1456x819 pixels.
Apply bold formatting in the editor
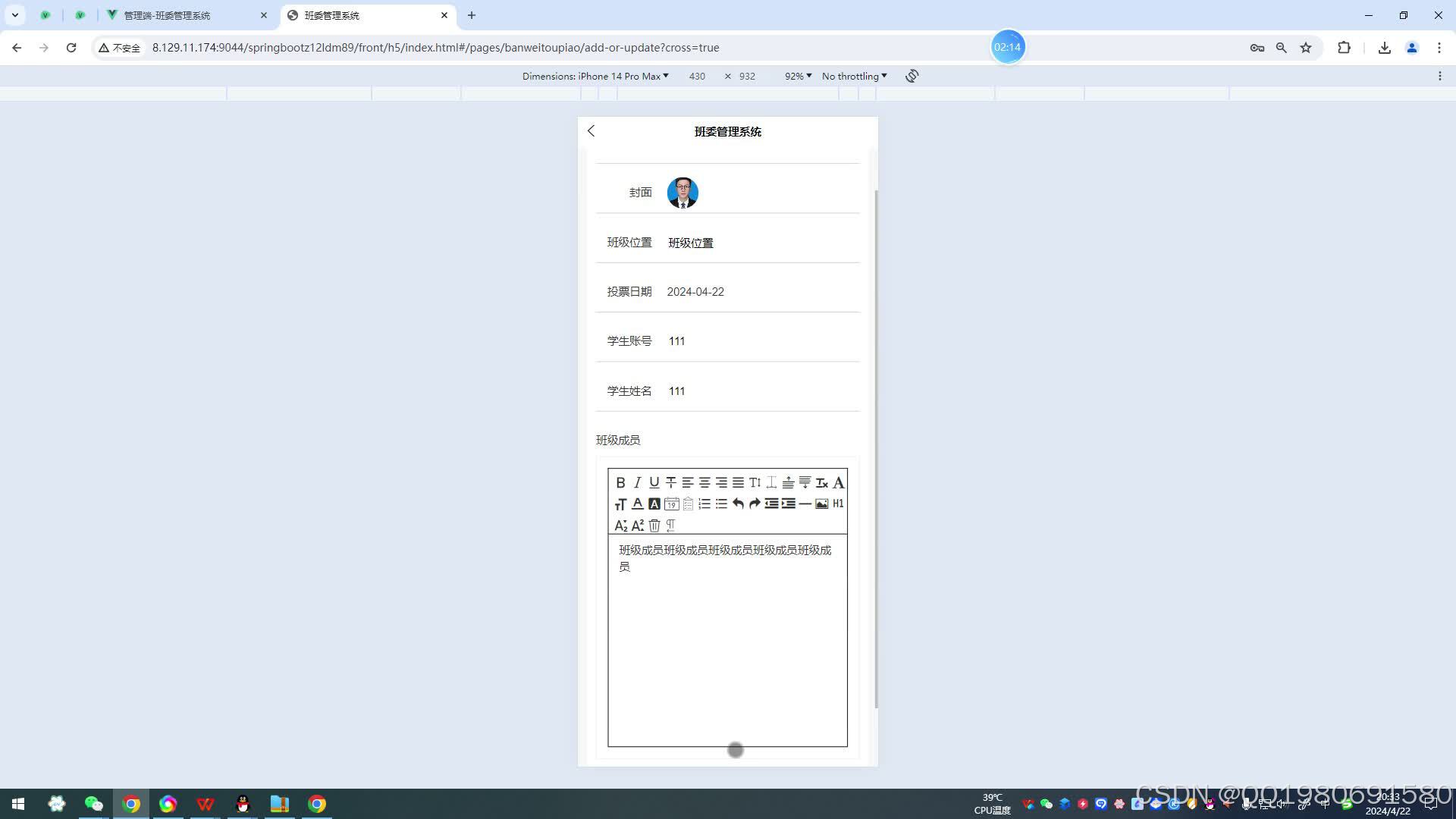coord(620,483)
